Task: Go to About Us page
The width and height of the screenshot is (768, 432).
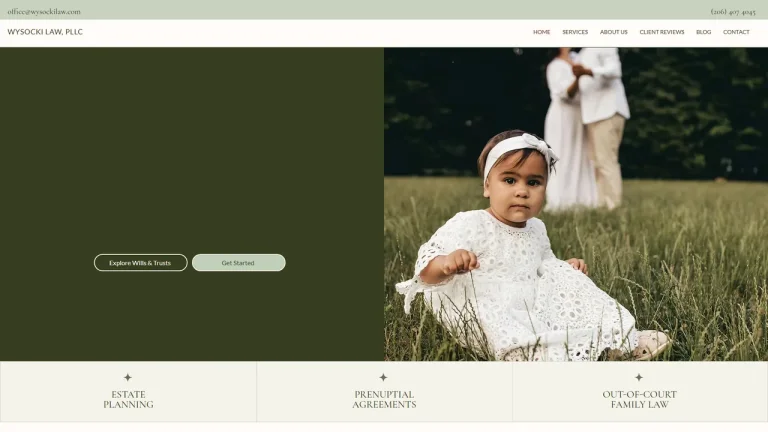Action: [x=614, y=32]
